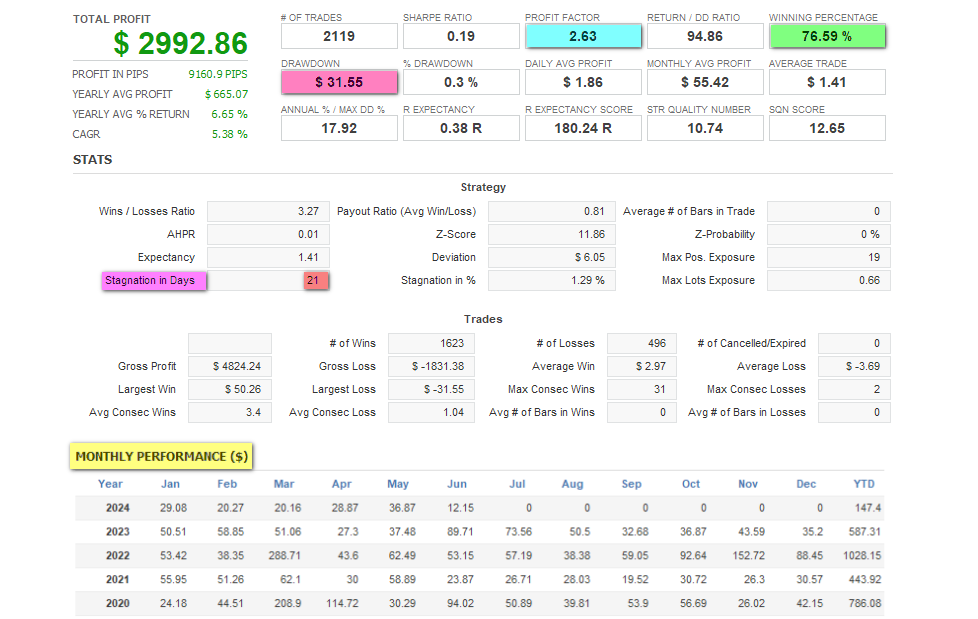
Task: Click the Monthly Performance ($) heading
Action: [x=161, y=457]
